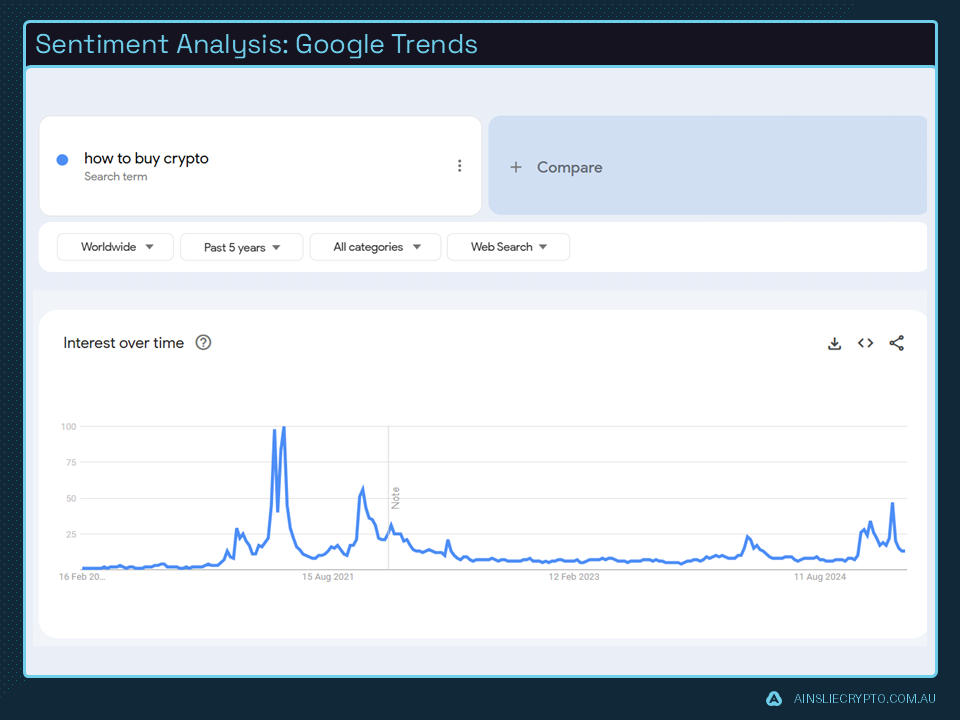This screenshot has width=960, height=720.
Task: Open the three-dot menu for the search term
Action: pos(459,165)
